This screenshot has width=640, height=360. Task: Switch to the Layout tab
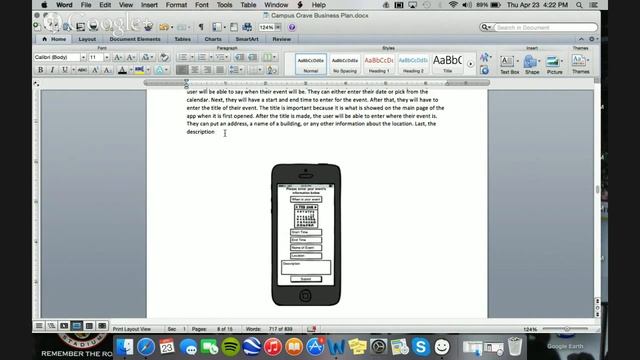click(x=87, y=39)
